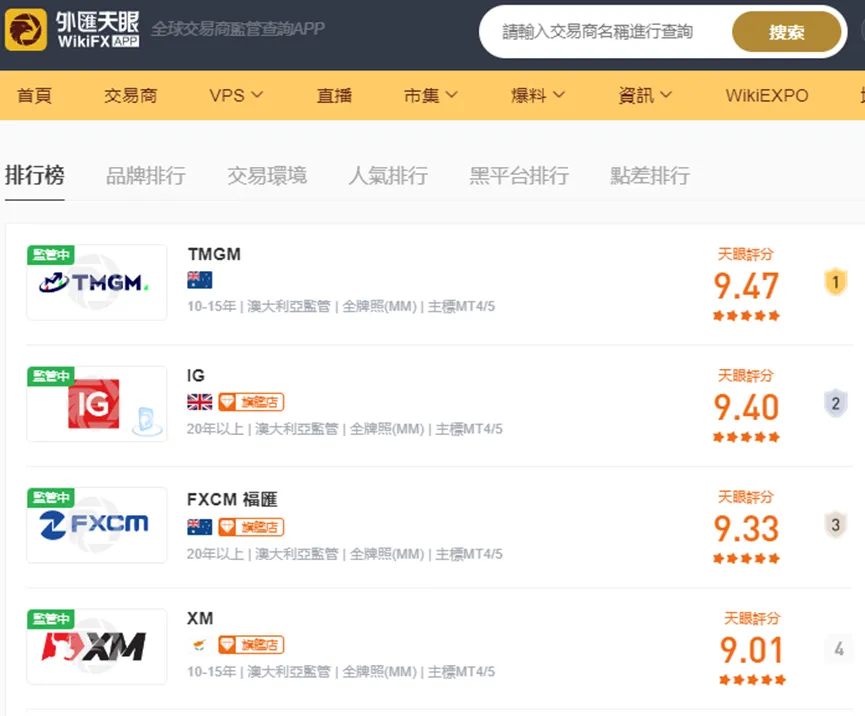Click the rank 4 number badge

coord(839,649)
